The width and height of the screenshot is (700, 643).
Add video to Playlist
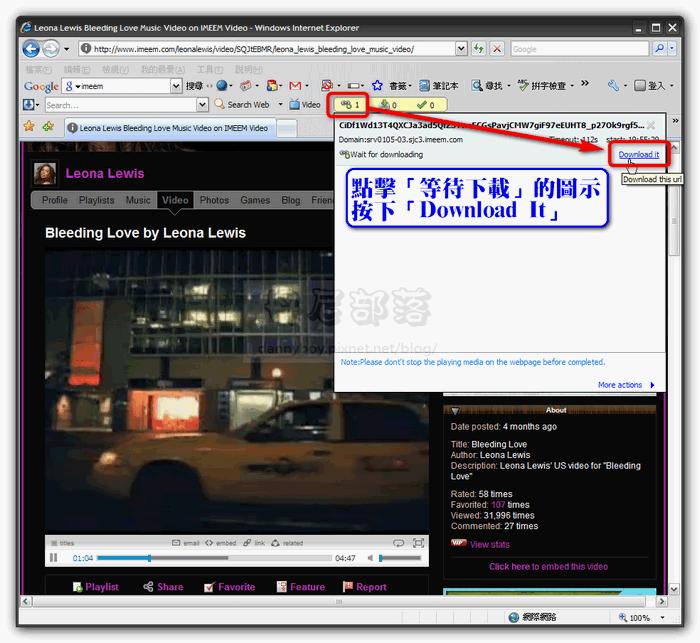coord(96,587)
